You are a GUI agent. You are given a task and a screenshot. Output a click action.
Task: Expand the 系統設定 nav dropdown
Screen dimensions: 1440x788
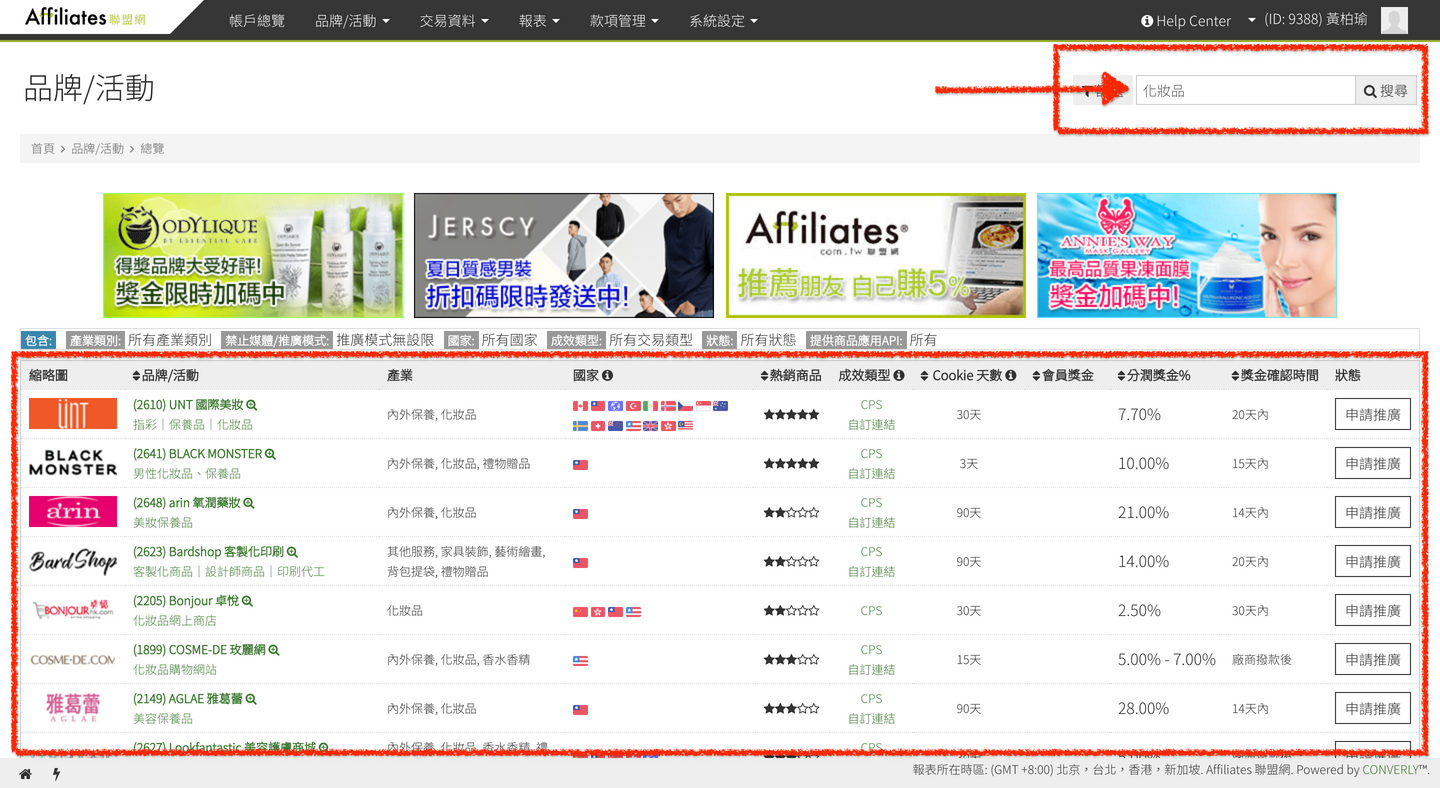[x=723, y=20]
